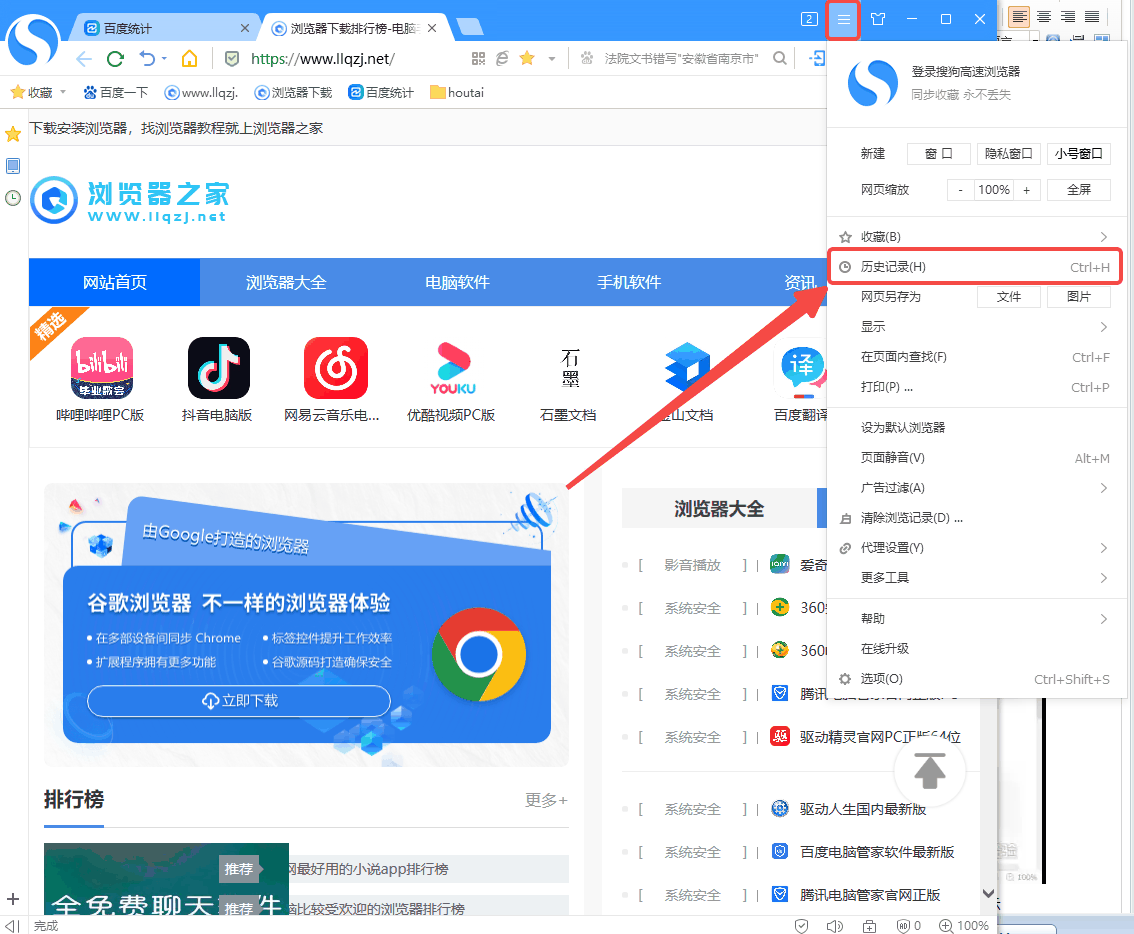Switch to the 百度统计 tab

click(165, 28)
